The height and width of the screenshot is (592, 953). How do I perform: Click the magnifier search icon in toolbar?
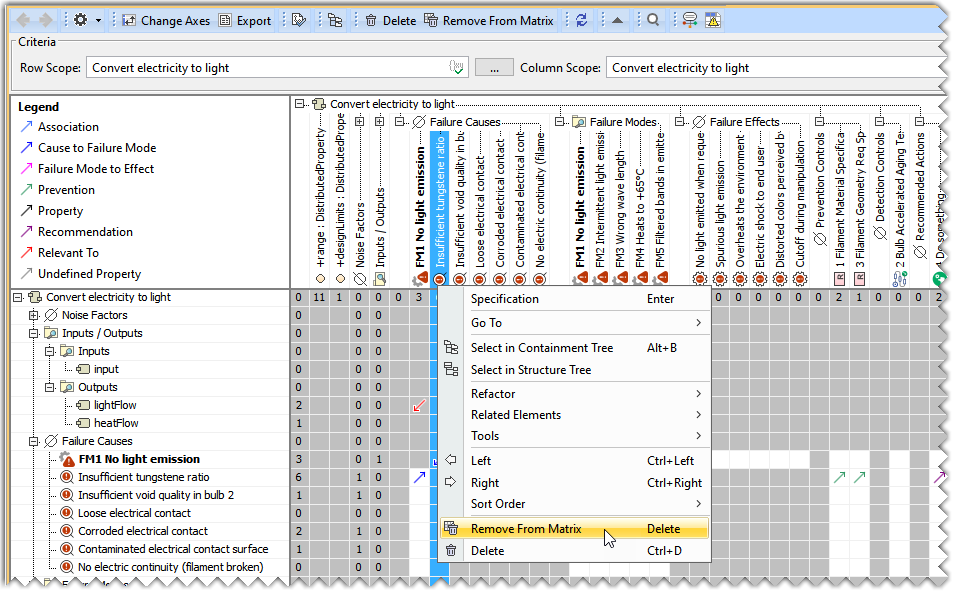coord(653,20)
